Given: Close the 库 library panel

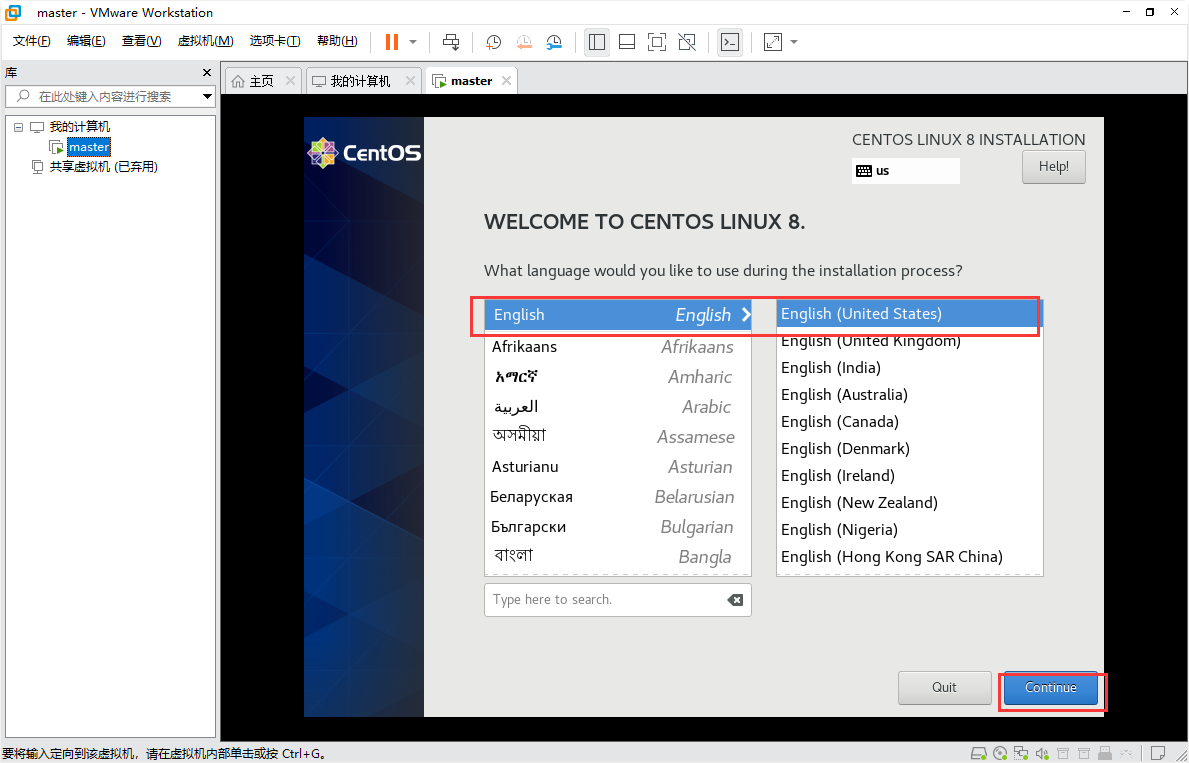Looking at the screenshot, I should pyautogui.click(x=207, y=73).
